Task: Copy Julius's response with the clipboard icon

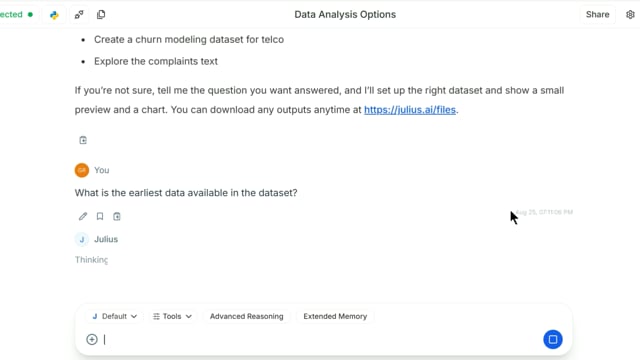Action: click(x=83, y=140)
